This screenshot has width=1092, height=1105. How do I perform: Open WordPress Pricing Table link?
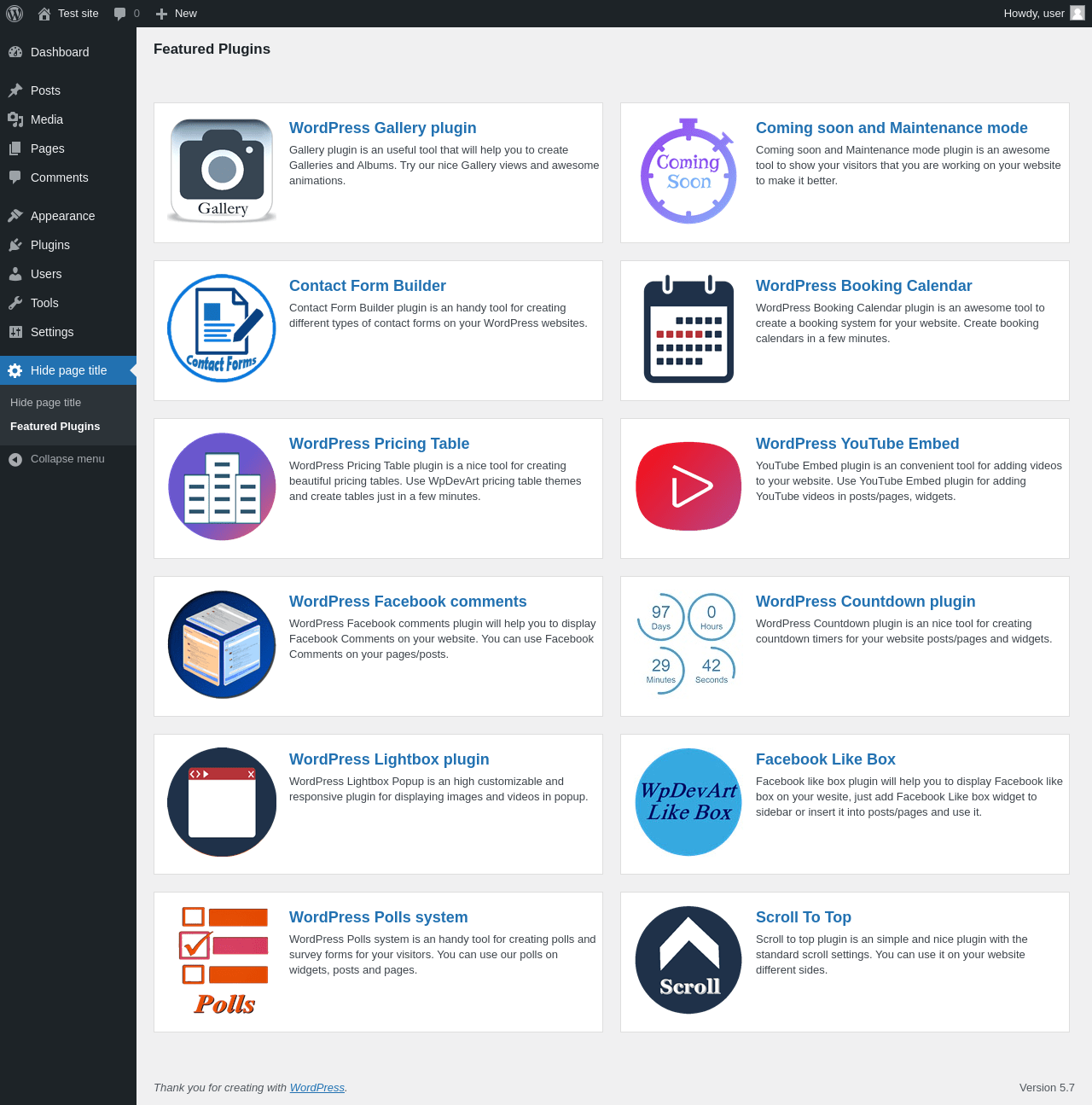379,444
